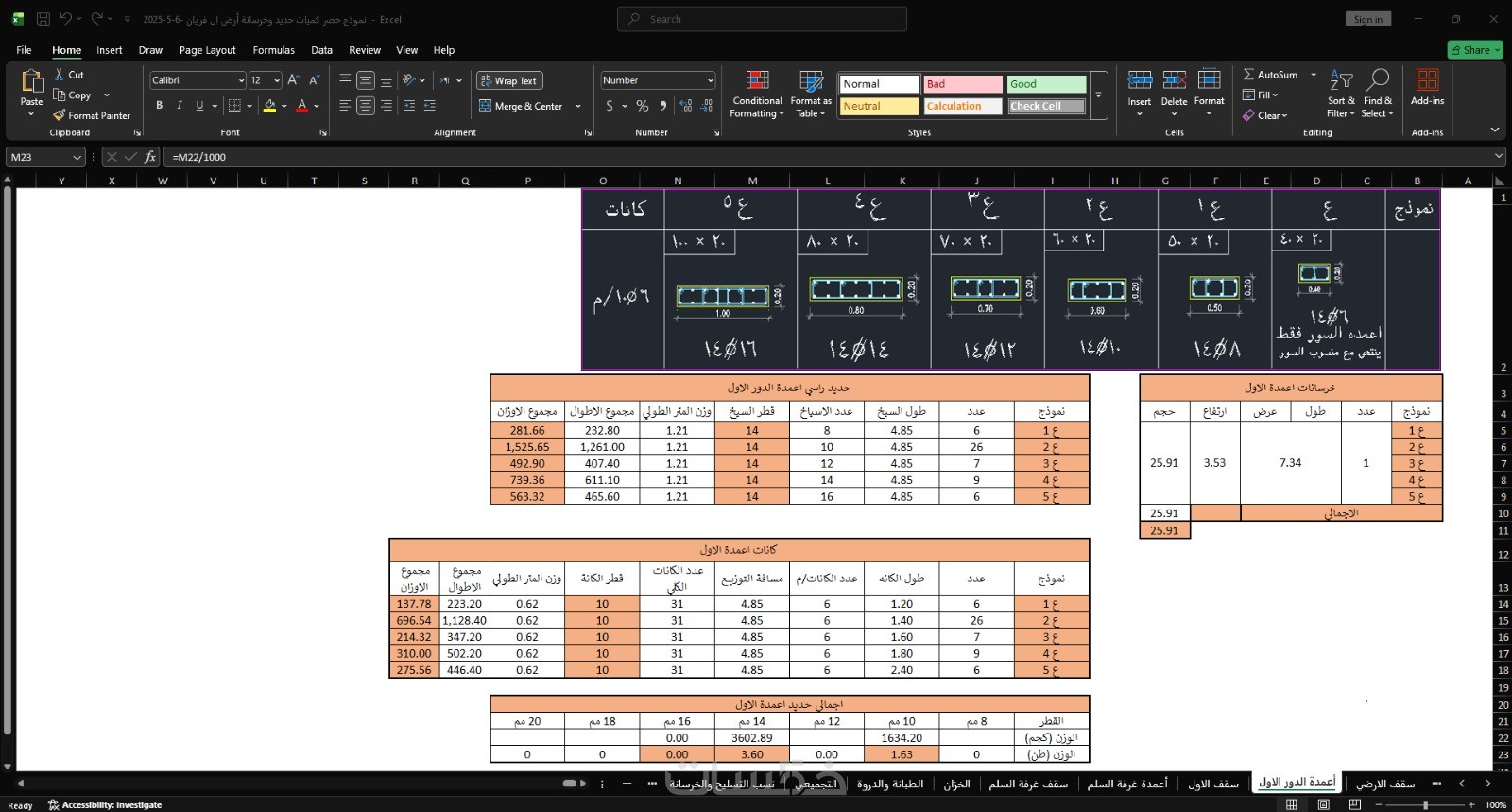Toggle Bold formatting

coord(160,106)
